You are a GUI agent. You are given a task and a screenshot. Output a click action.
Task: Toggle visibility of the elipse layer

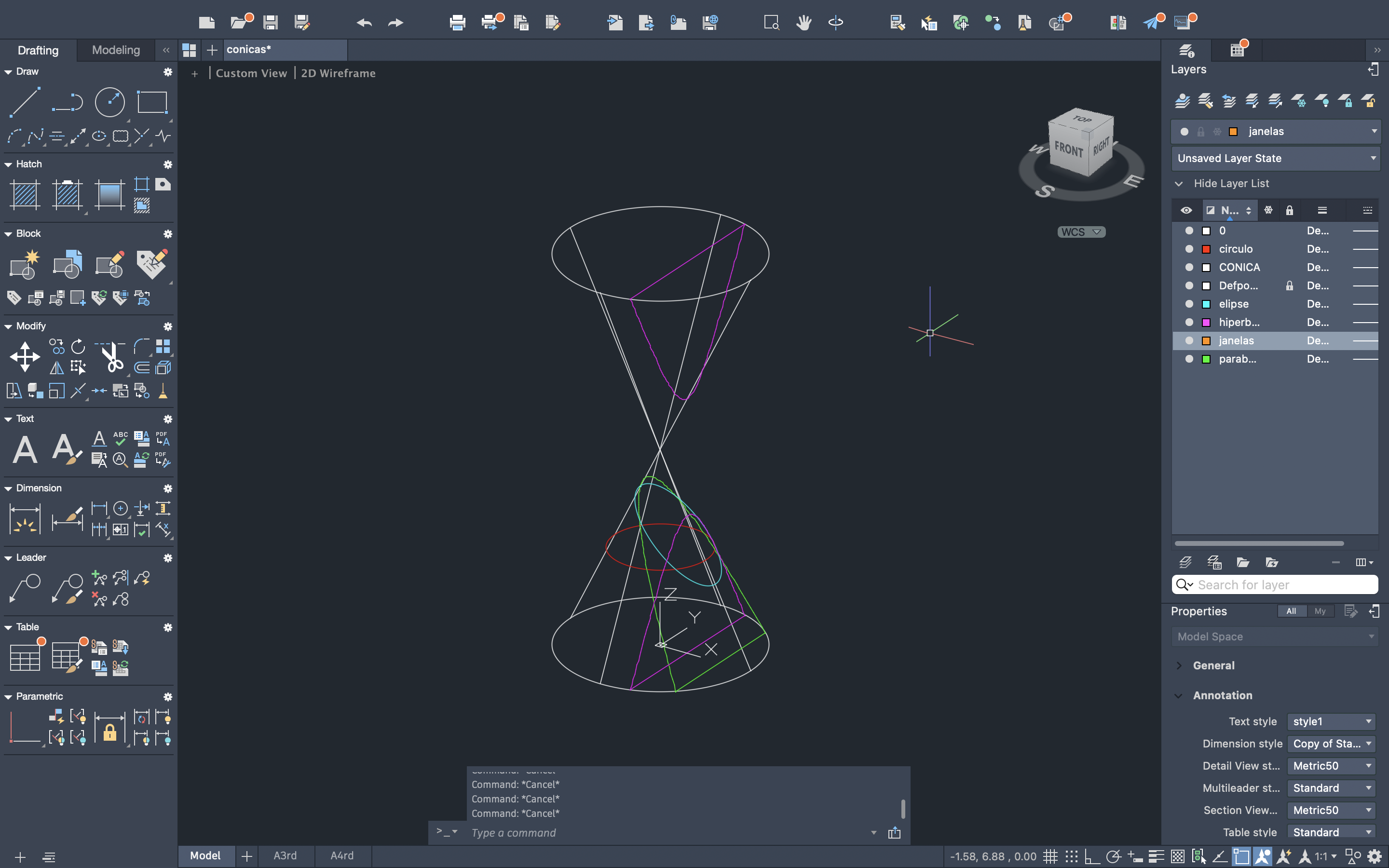pos(1189,304)
